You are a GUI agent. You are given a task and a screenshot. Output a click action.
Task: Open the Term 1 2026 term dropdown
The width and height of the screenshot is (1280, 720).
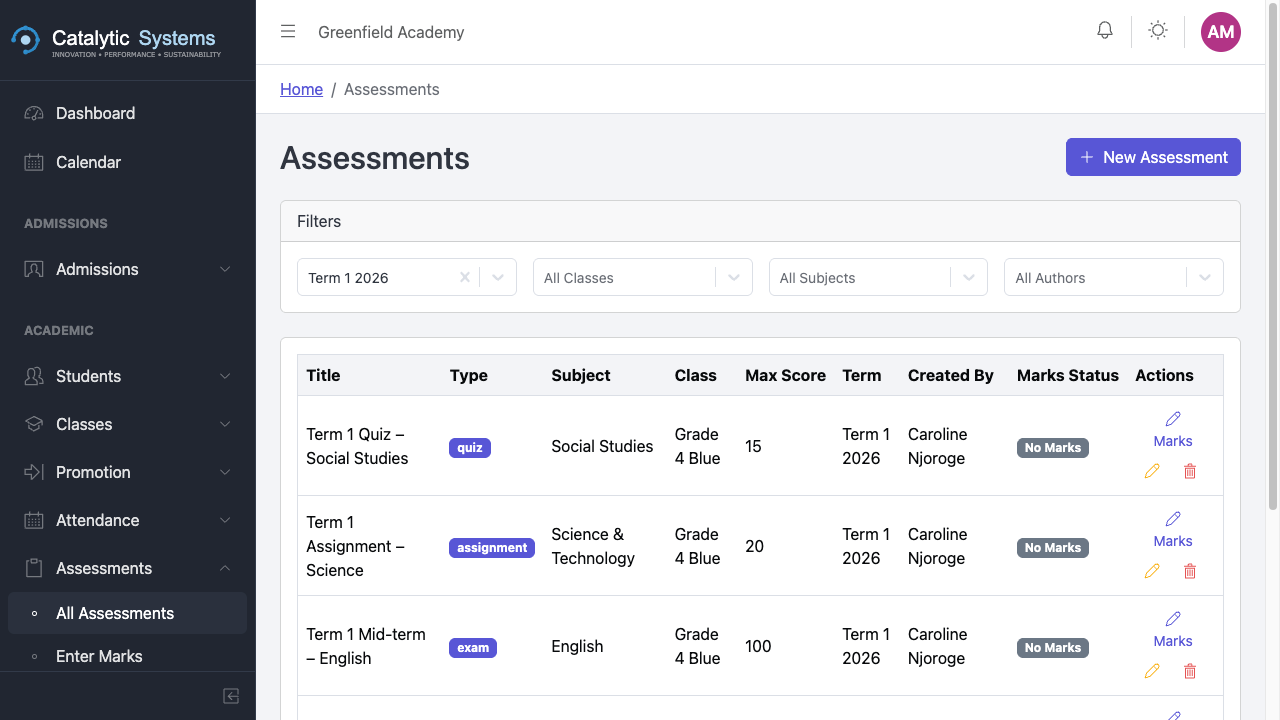[498, 278]
